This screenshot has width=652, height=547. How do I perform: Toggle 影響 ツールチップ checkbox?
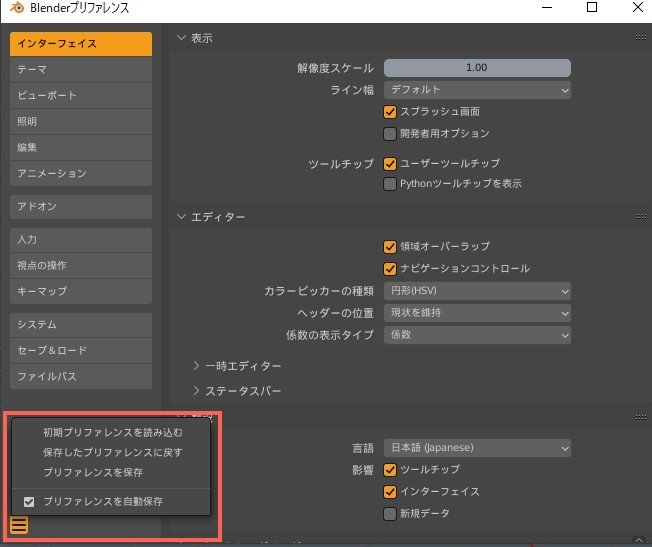click(390, 470)
